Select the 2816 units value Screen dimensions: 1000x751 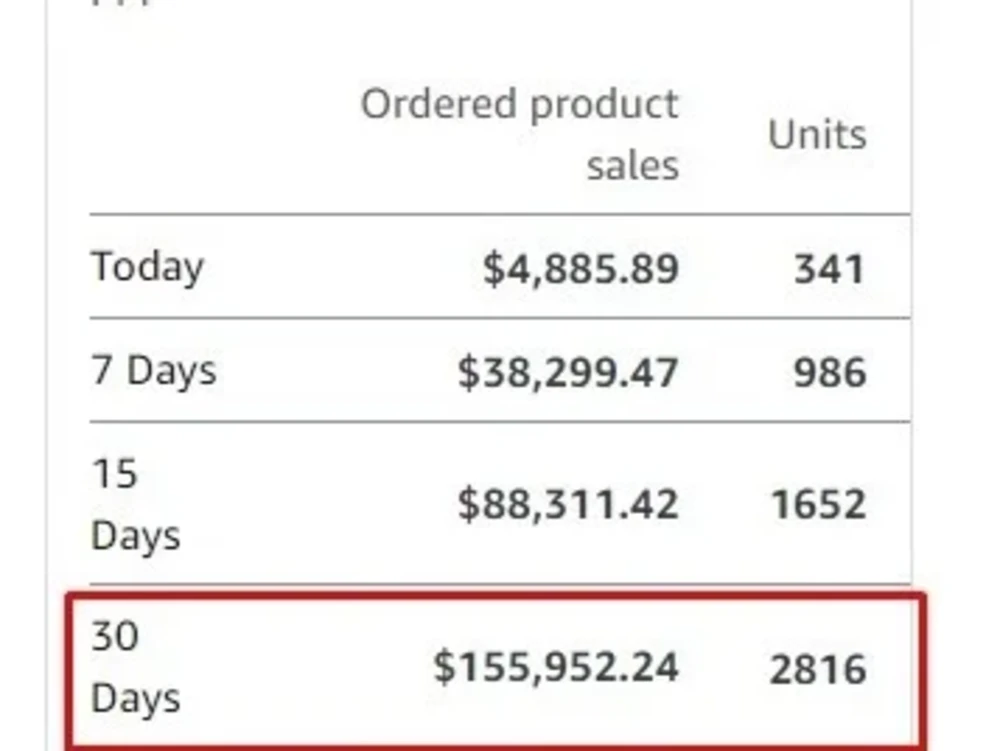tap(818, 669)
